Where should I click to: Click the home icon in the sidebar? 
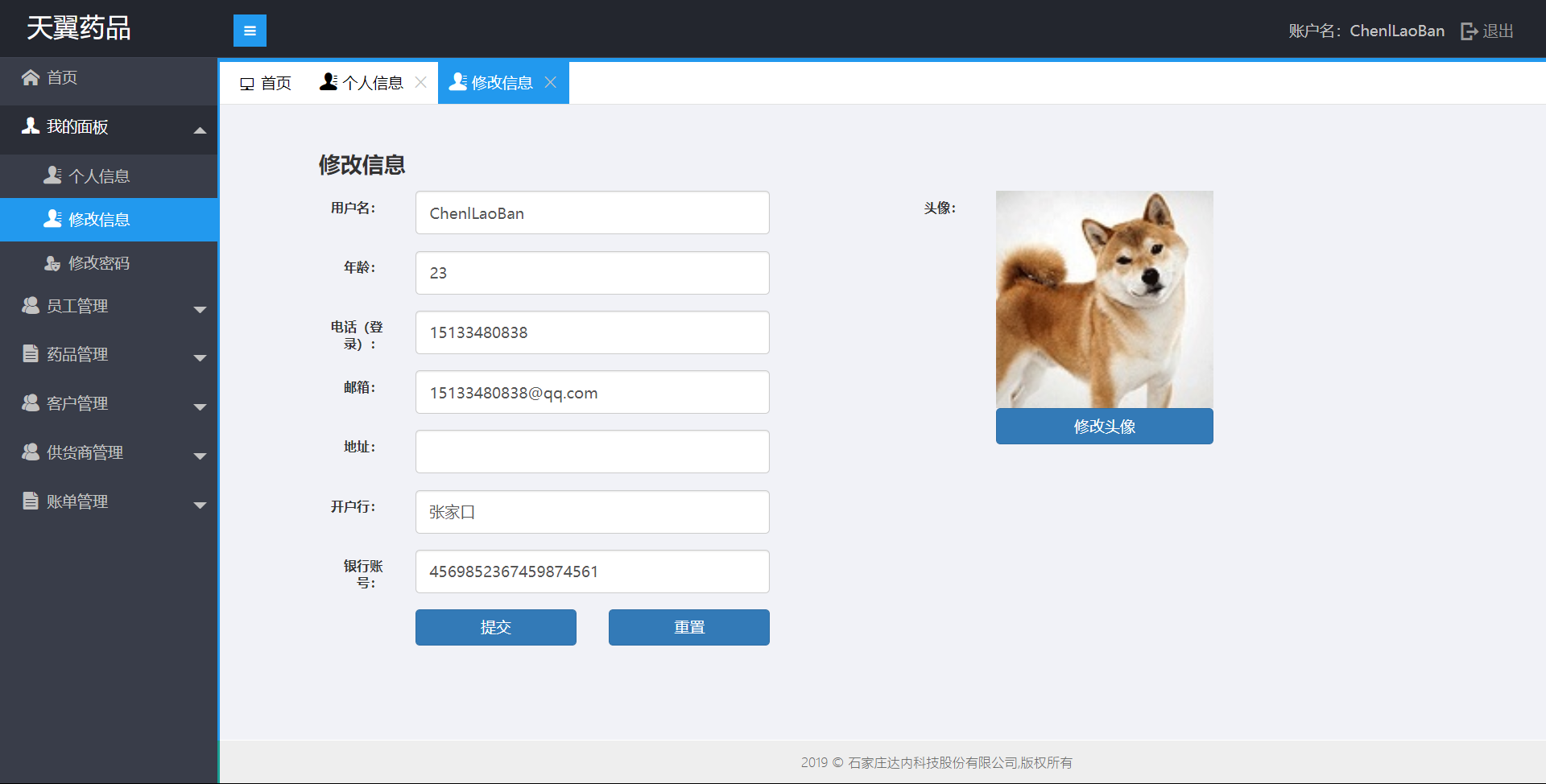tap(31, 77)
